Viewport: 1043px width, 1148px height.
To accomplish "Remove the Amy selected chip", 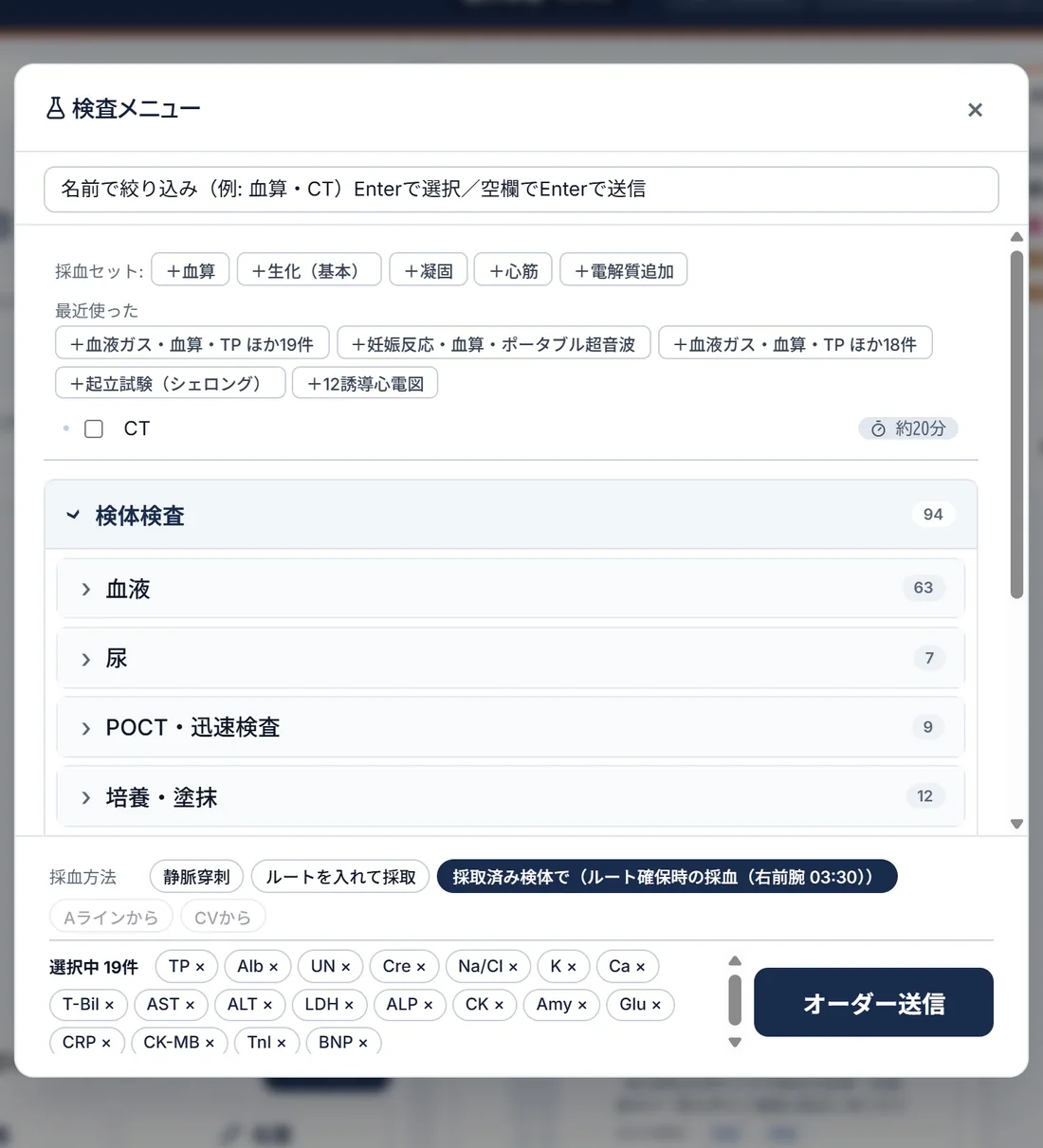I will point(582,1005).
